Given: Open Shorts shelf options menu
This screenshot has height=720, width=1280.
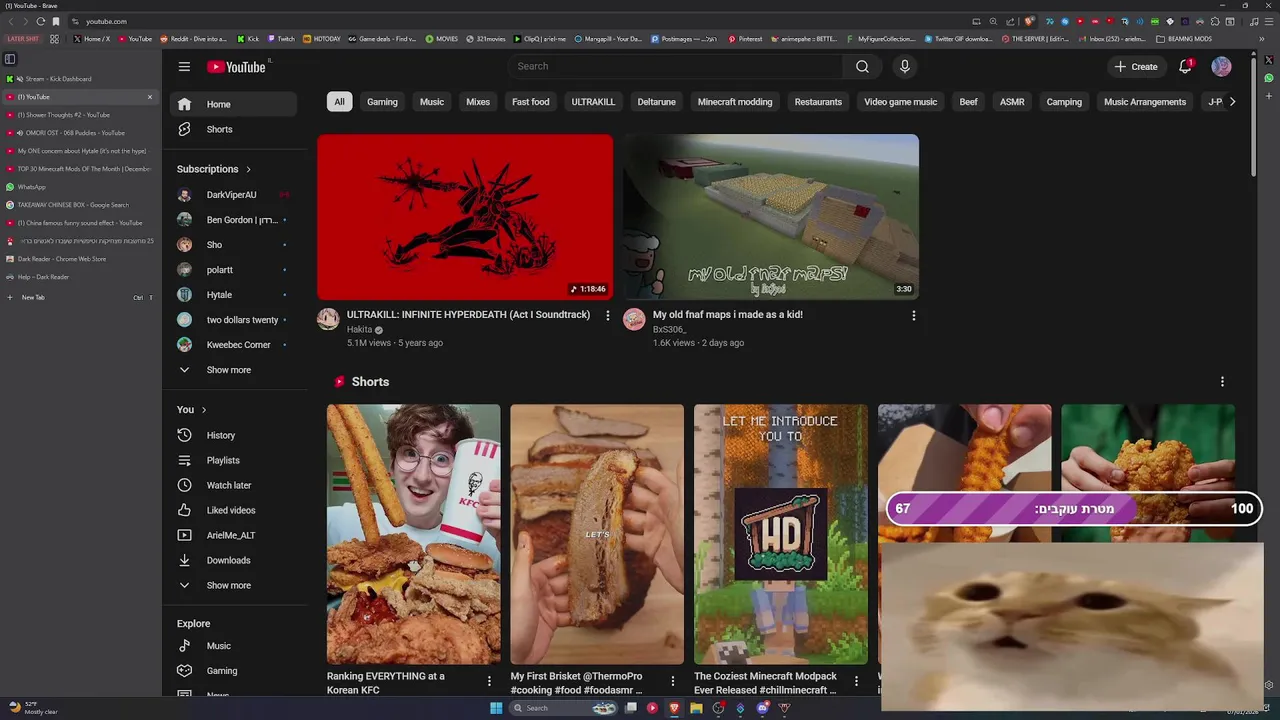Looking at the screenshot, I should coord(1222,382).
